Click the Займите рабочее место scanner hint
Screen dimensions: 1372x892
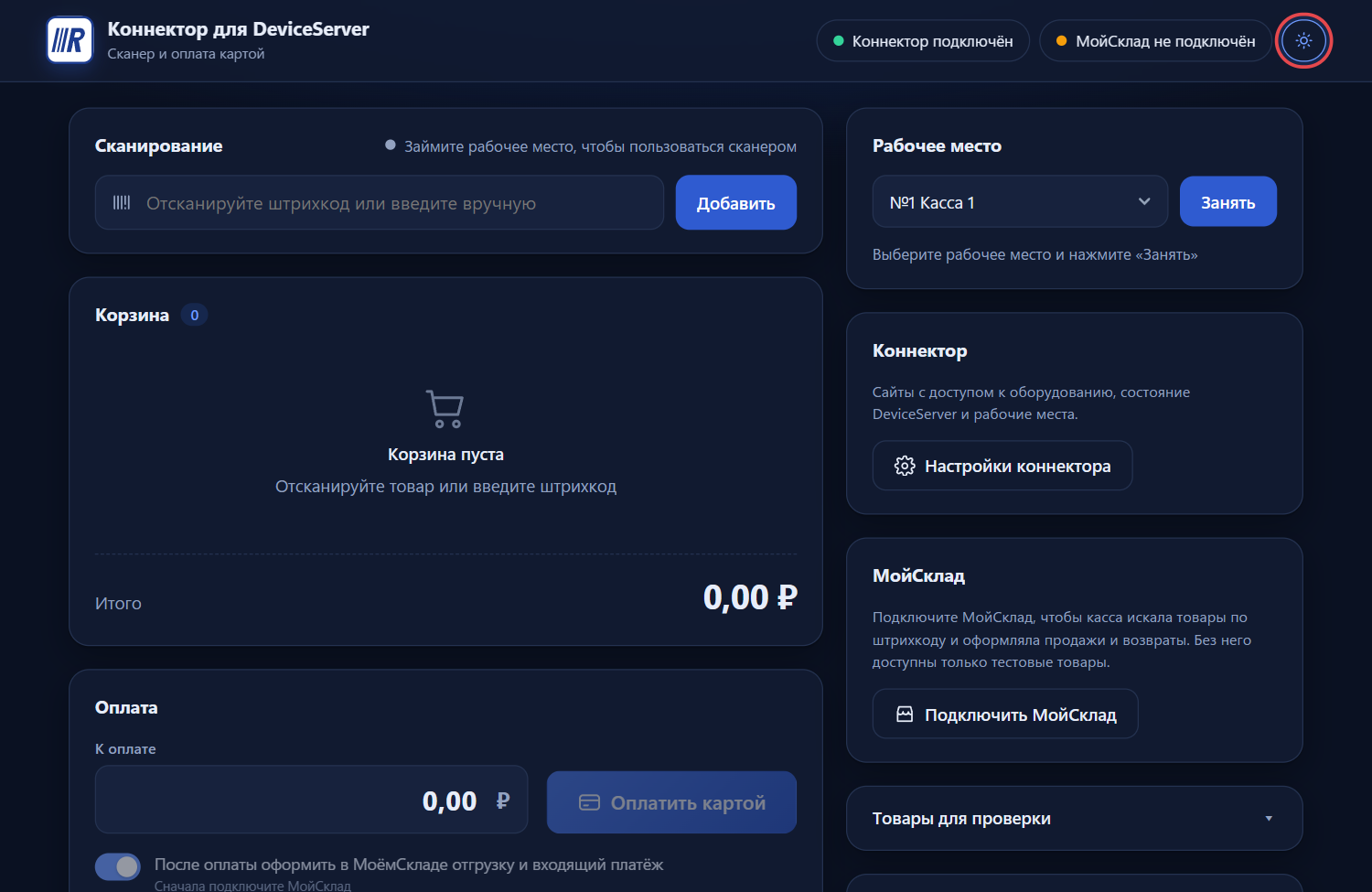(x=600, y=146)
